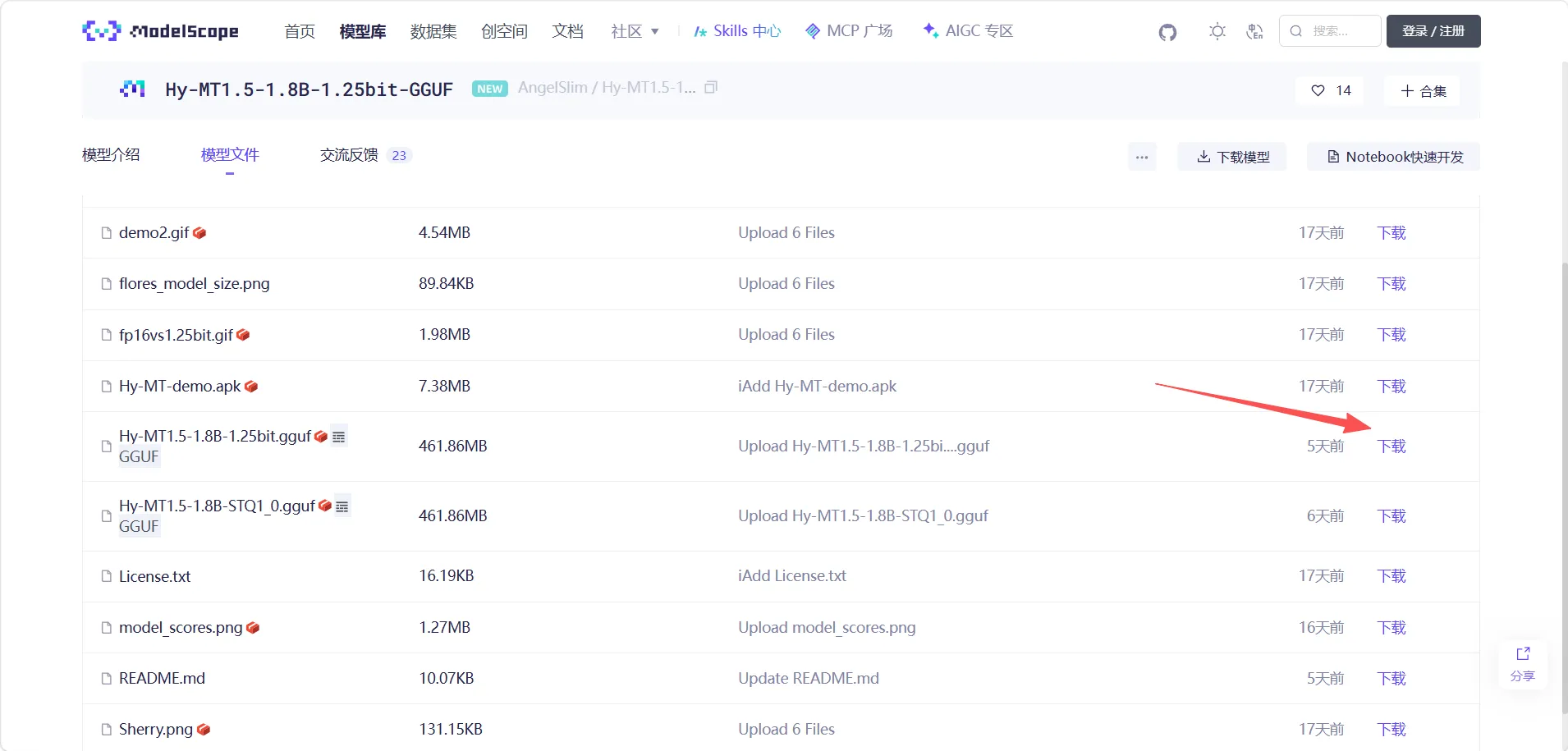Open the README.md file name
1568x751 pixels.
(x=162, y=679)
